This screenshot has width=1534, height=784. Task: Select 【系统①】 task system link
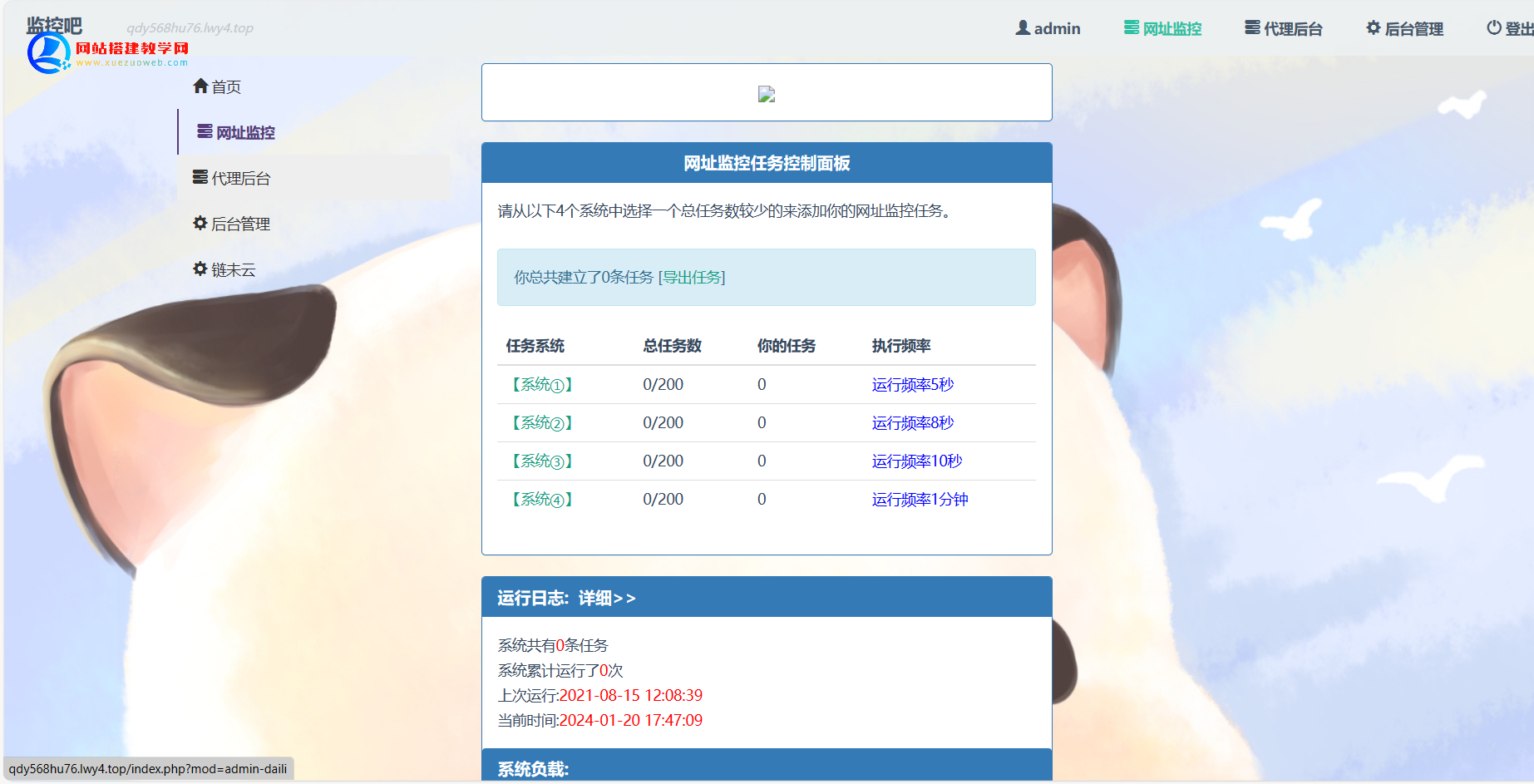click(542, 385)
